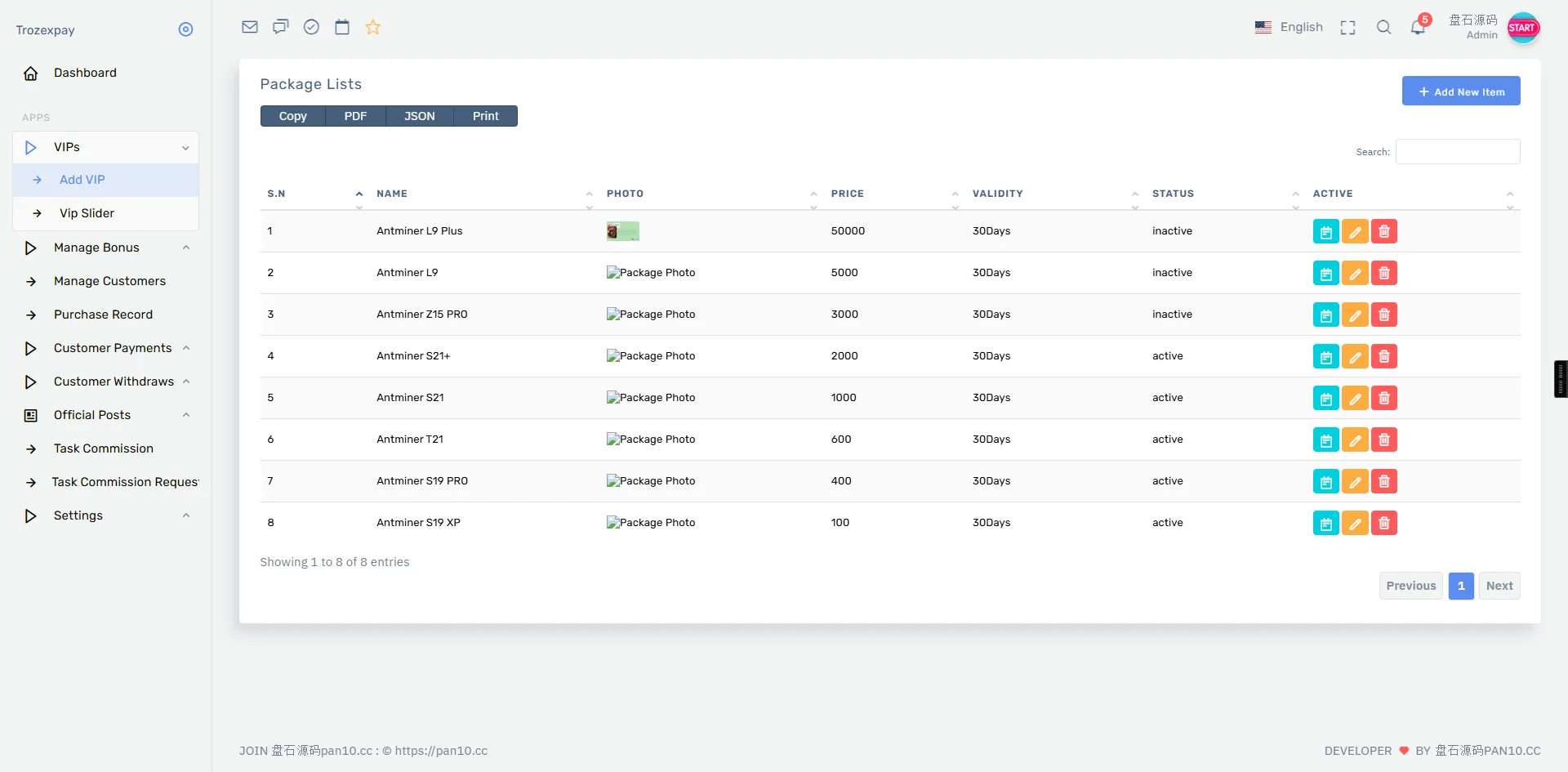This screenshot has width=1568, height=772.
Task: Click teal details icon for Antminer S21
Action: tap(1326, 399)
